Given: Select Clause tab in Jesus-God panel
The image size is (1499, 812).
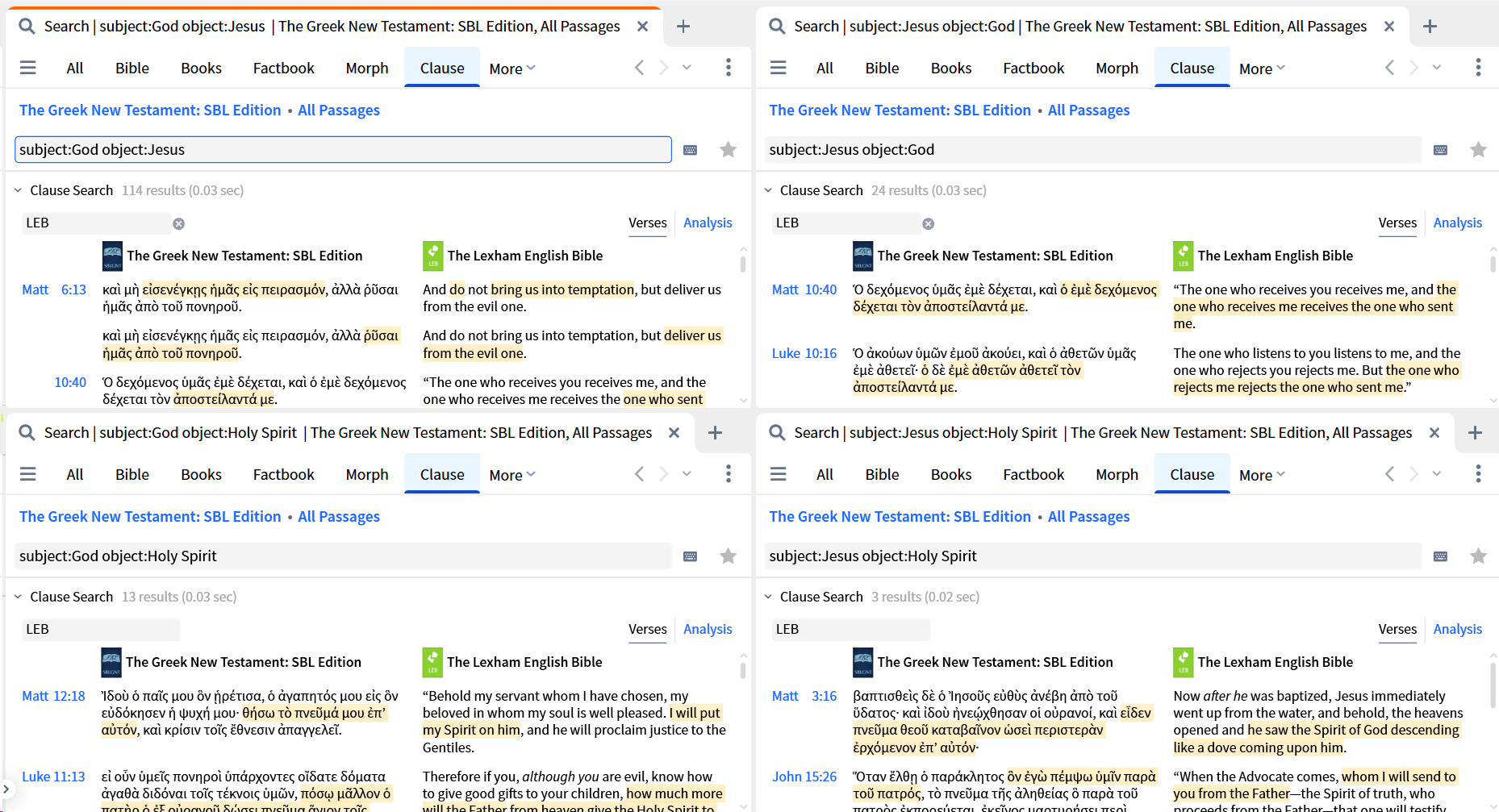Looking at the screenshot, I should [x=1192, y=69].
